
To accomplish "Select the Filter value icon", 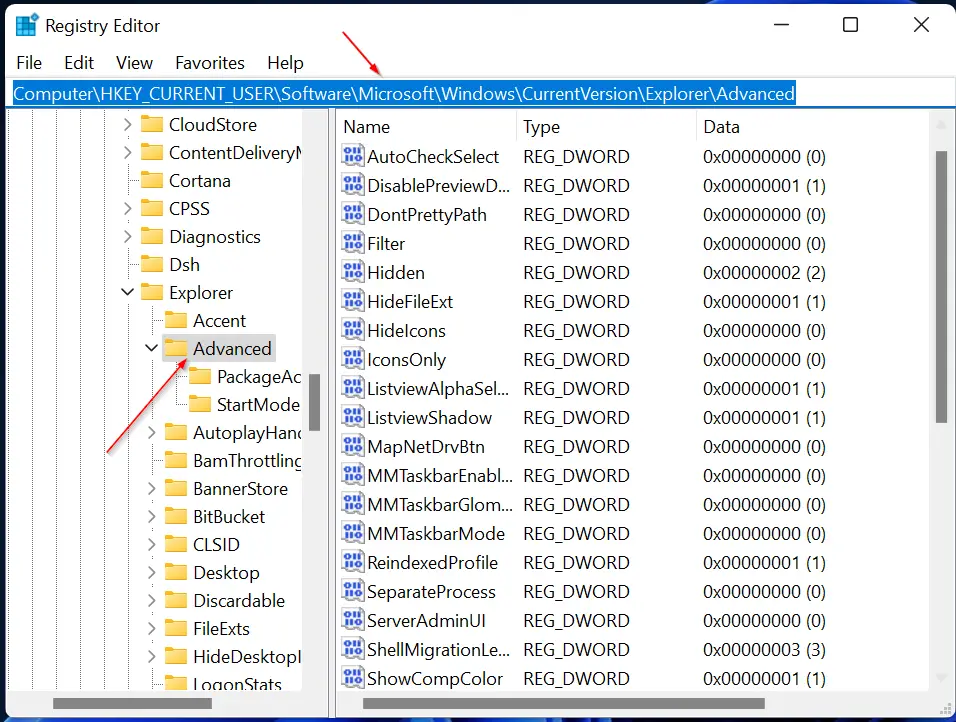I will click(x=353, y=243).
